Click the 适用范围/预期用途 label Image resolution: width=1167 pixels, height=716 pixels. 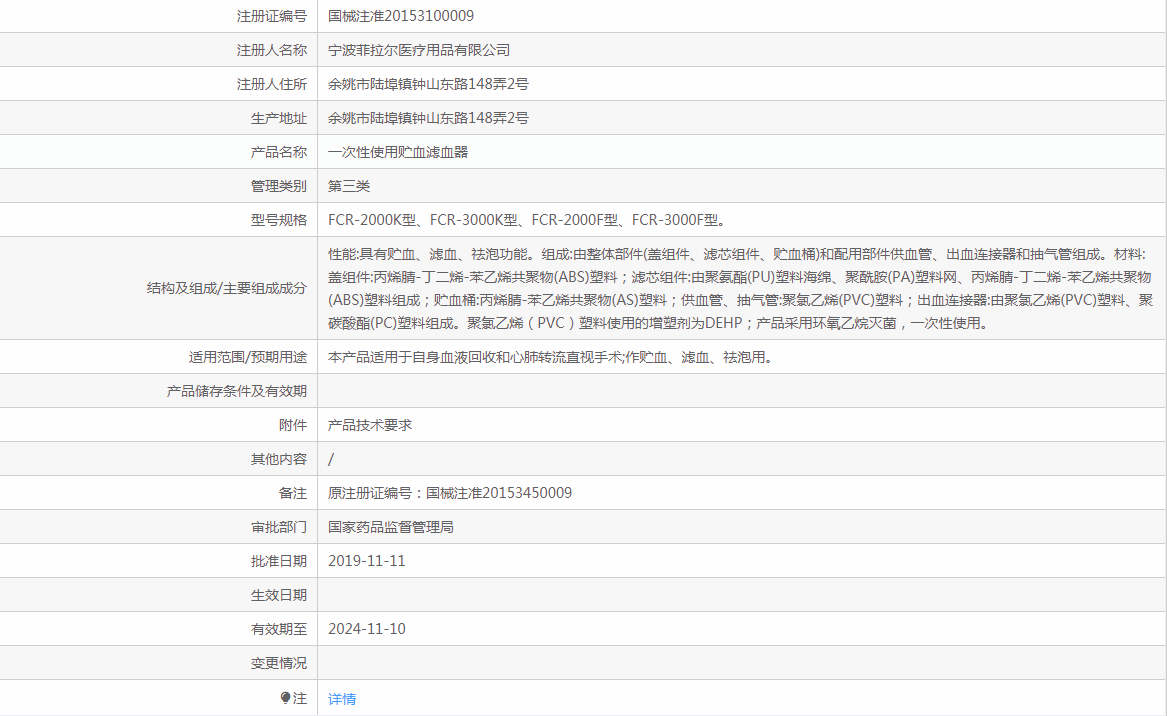[247, 357]
